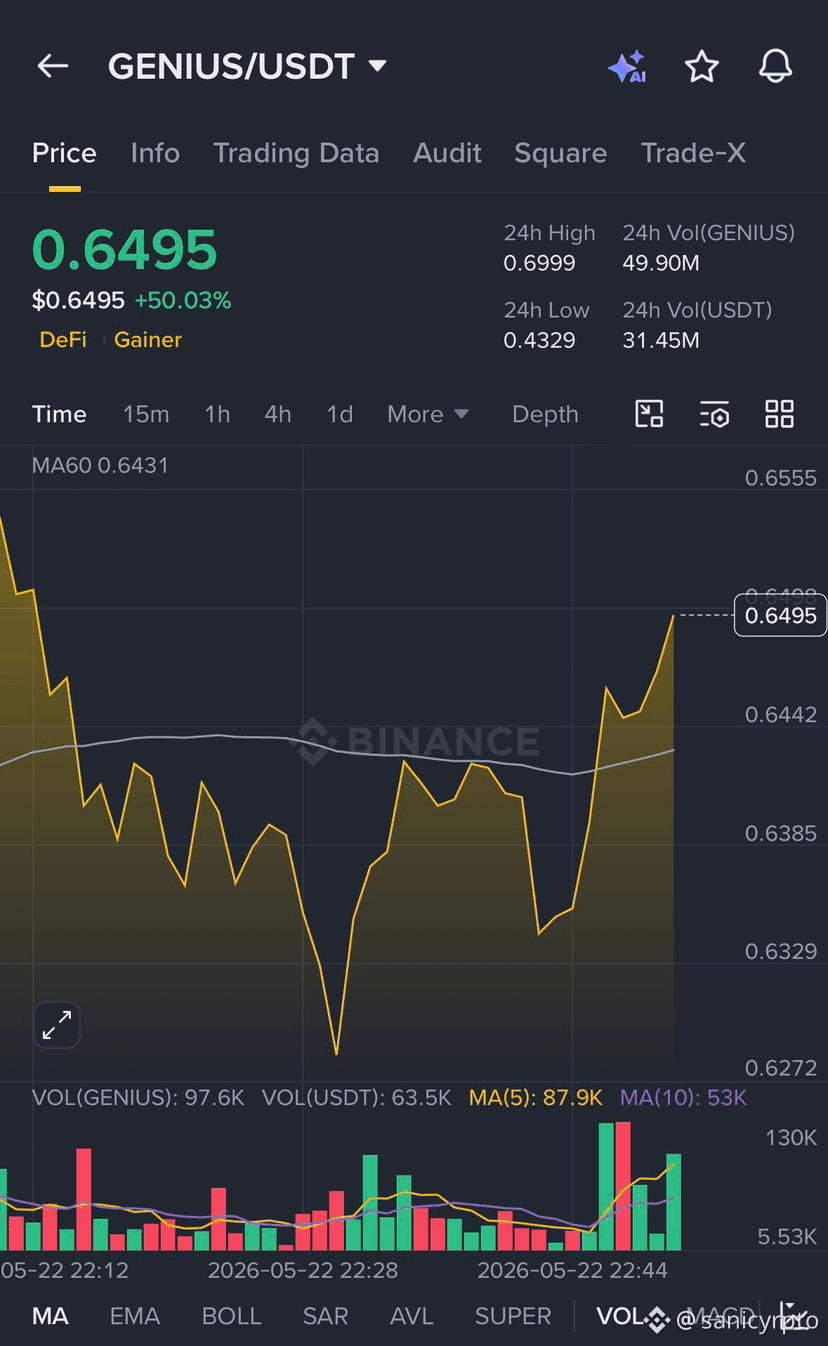Select the 4h interval
Screen dimensions: 828x1346
point(278,414)
